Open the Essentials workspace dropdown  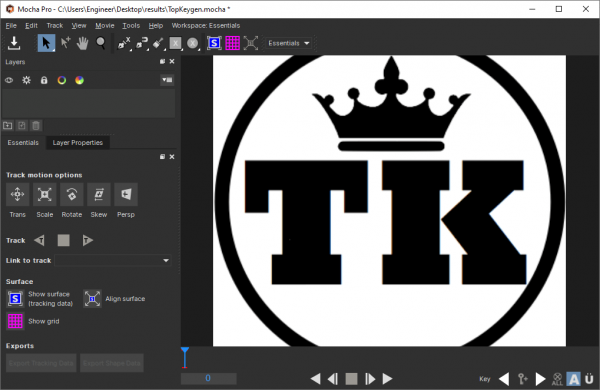click(289, 43)
